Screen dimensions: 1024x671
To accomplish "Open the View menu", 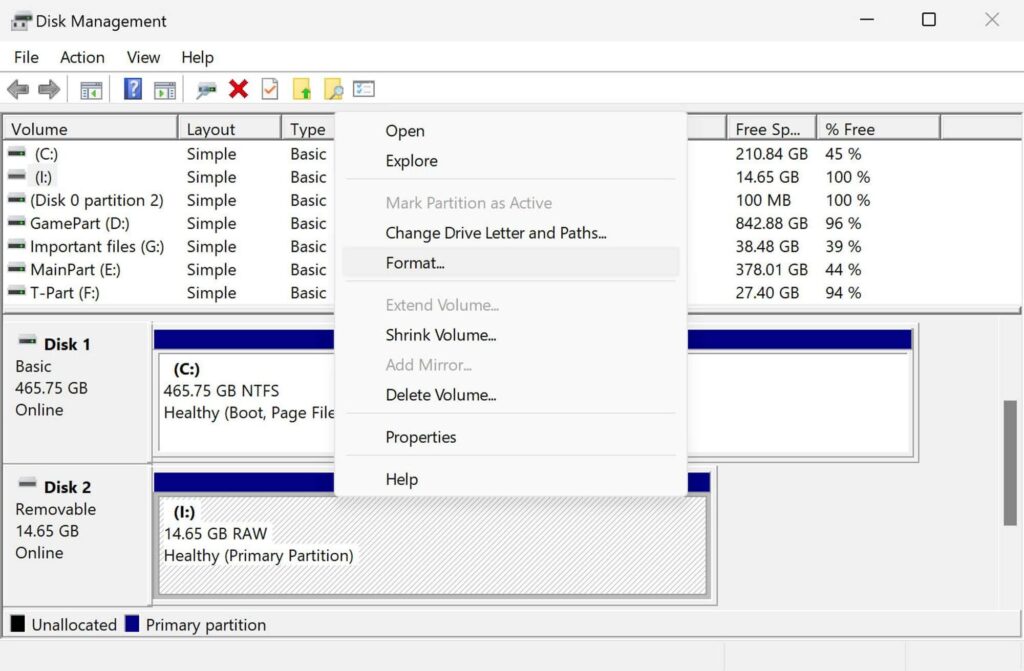I will (x=142, y=57).
